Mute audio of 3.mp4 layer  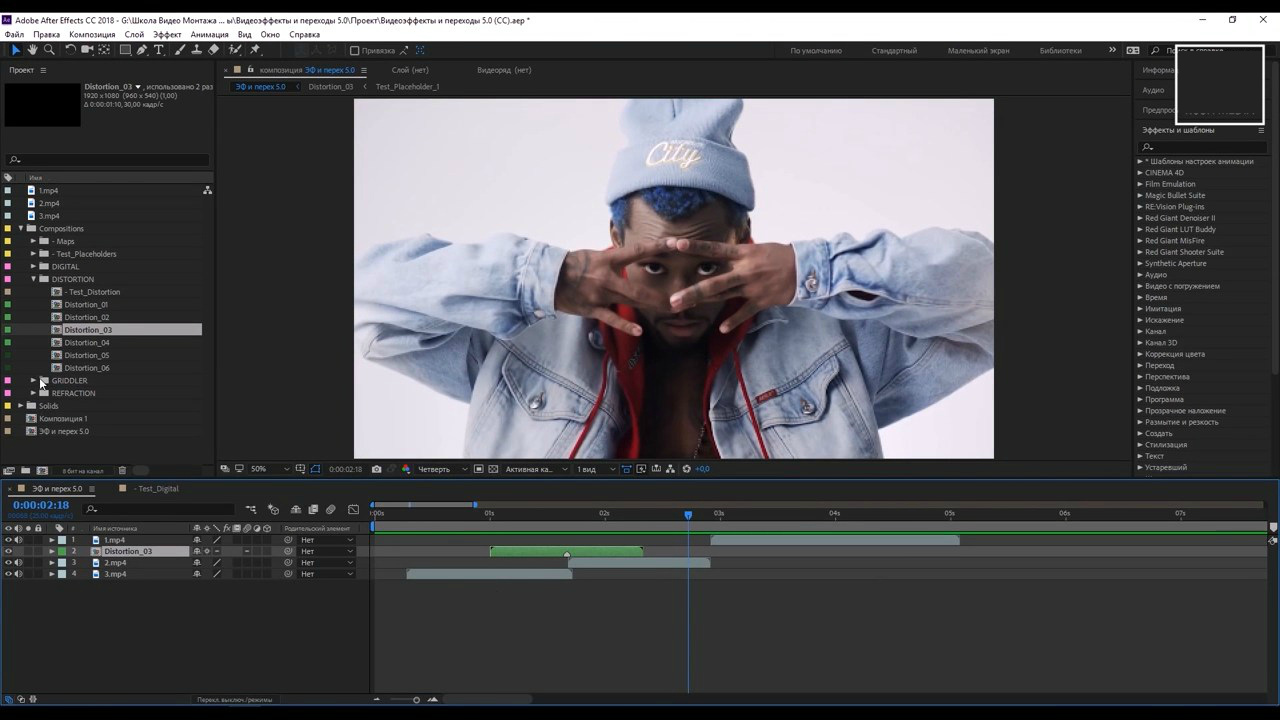[18, 574]
